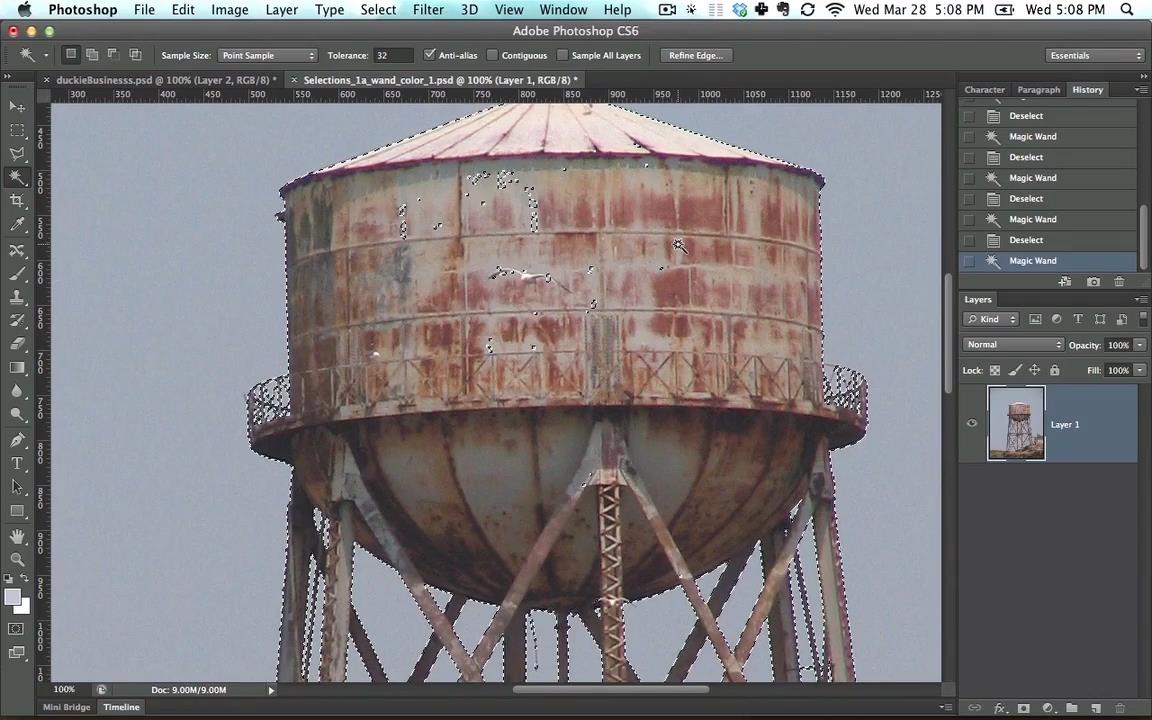Viewport: 1152px width, 720px height.
Task: Select the Magic Wand tool in toolbox
Action: pyautogui.click(x=17, y=177)
